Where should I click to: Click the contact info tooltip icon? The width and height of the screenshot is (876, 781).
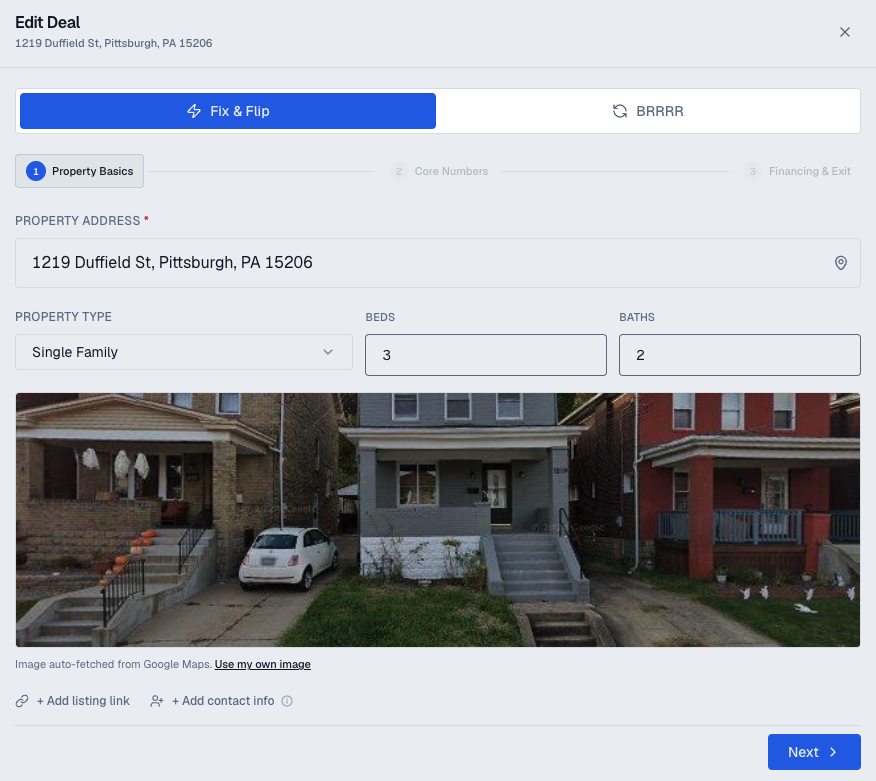(287, 701)
